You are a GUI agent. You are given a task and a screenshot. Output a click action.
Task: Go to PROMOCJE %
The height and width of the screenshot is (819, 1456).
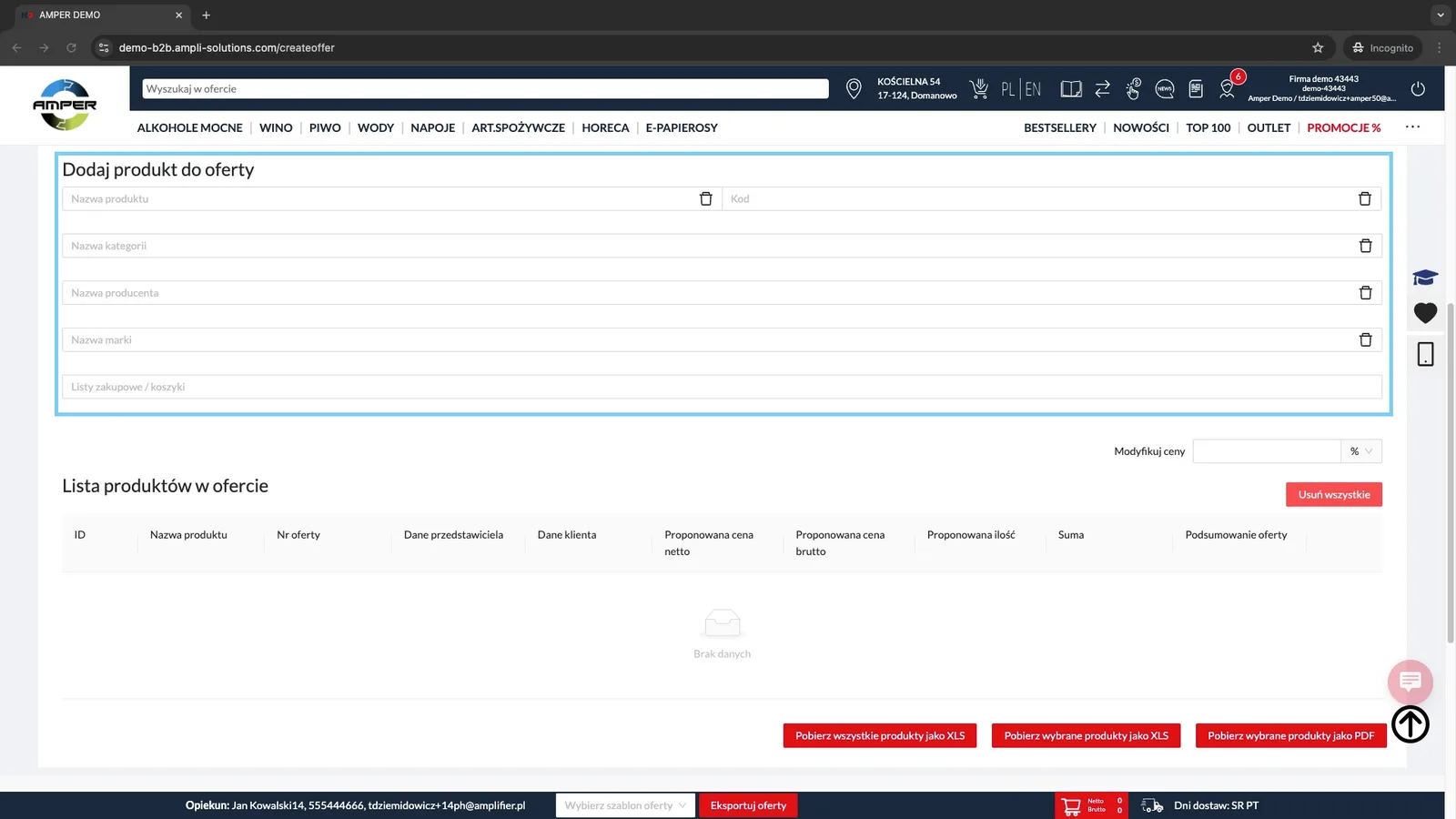point(1344,127)
